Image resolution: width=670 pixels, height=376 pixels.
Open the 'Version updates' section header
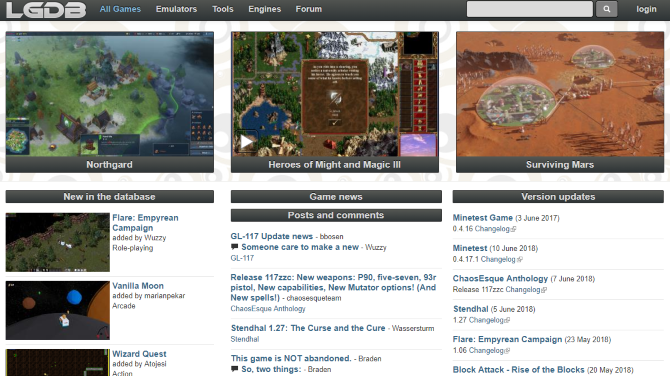[558, 197]
